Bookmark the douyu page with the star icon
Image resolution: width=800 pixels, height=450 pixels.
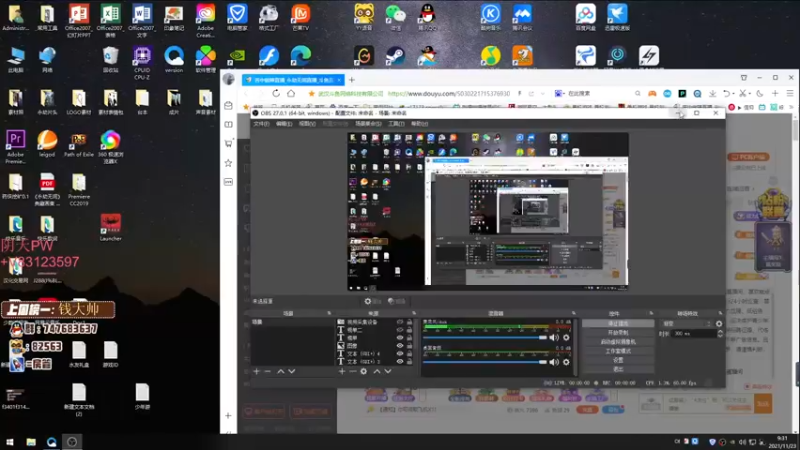click(311, 94)
